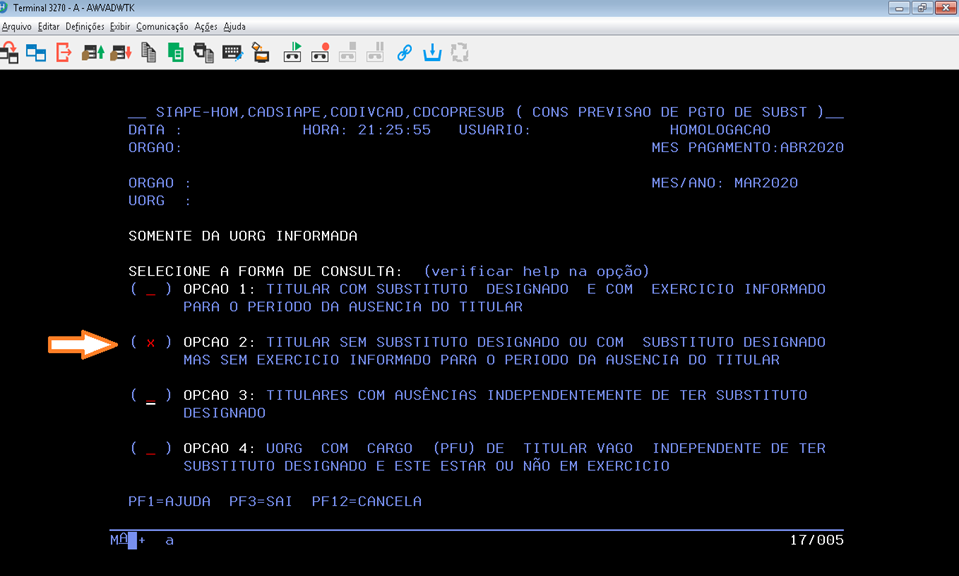The height and width of the screenshot is (576, 959).
Task: Click the color fill display settings icon
Action: click(x=261, y=53)
